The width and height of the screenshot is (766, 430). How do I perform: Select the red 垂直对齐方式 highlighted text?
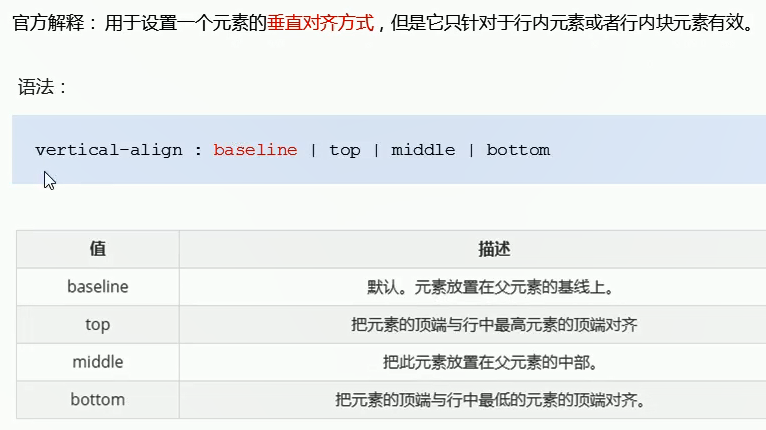pos(320,23)
